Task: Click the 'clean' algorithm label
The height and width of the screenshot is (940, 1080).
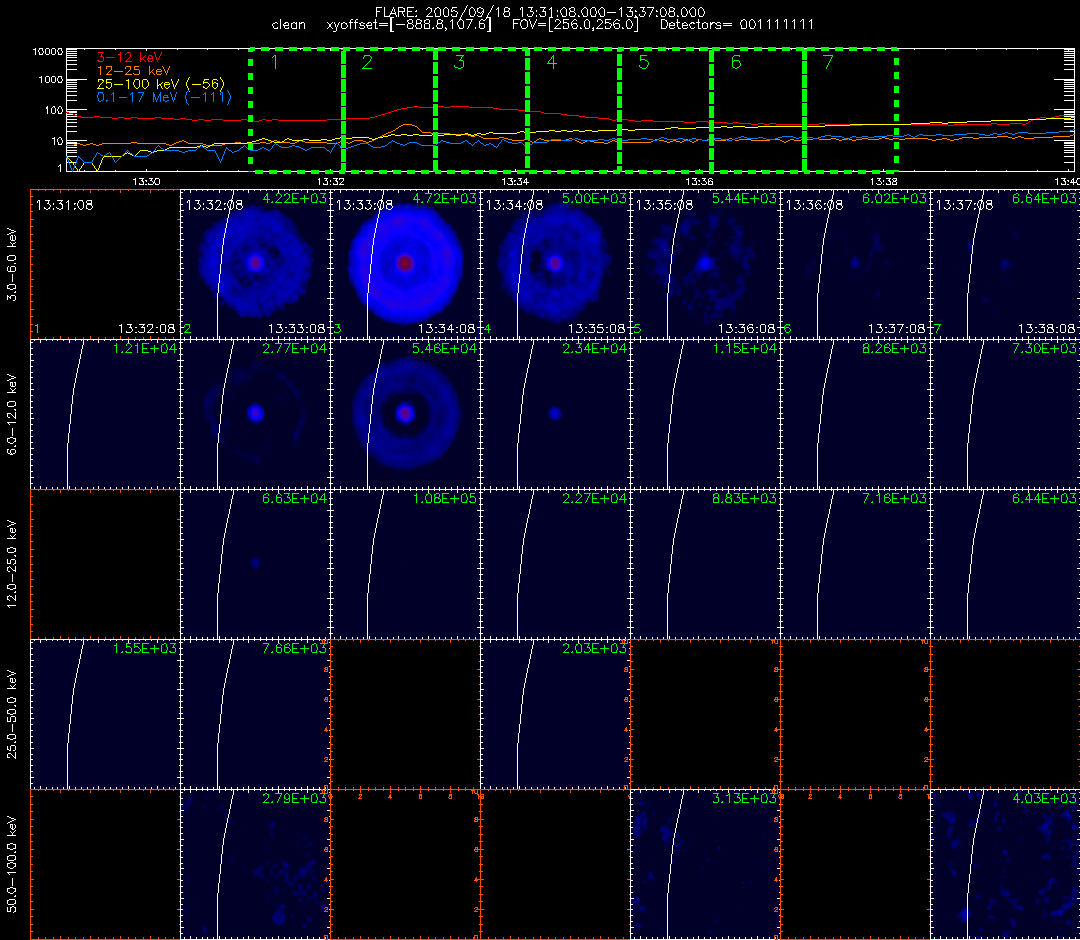Action: click(289, 25)
